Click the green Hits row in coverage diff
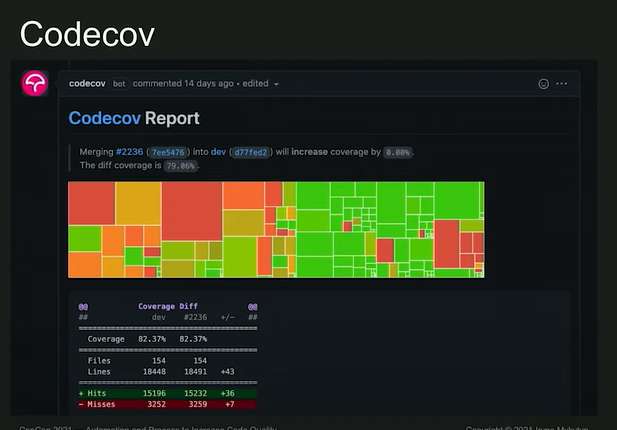The height and width of the screenshot is (430, 617). pos(168,393)
